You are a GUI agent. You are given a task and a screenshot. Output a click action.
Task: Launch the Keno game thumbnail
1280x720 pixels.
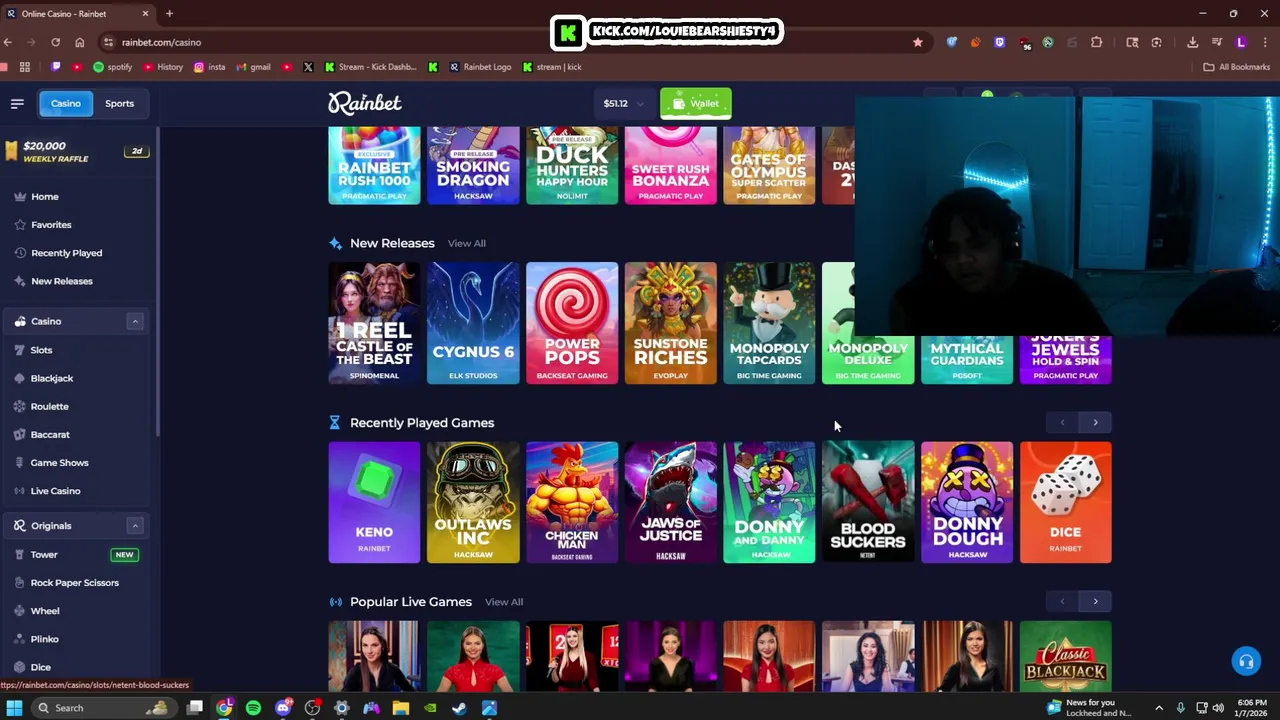pyautogui.click(x=374, y=502)
